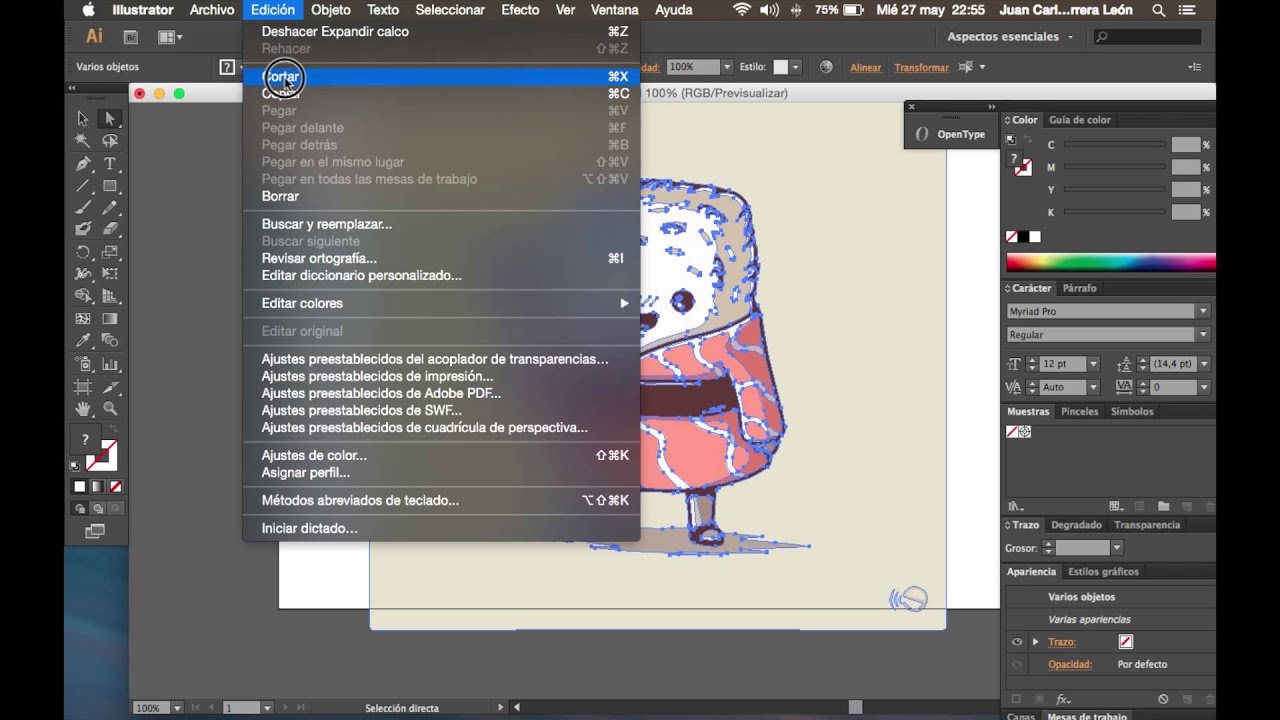This screenshot has width=1280, height=720.
Task: Select the Gradient tool
Action: pyautogui.click(x=110, y=319)
